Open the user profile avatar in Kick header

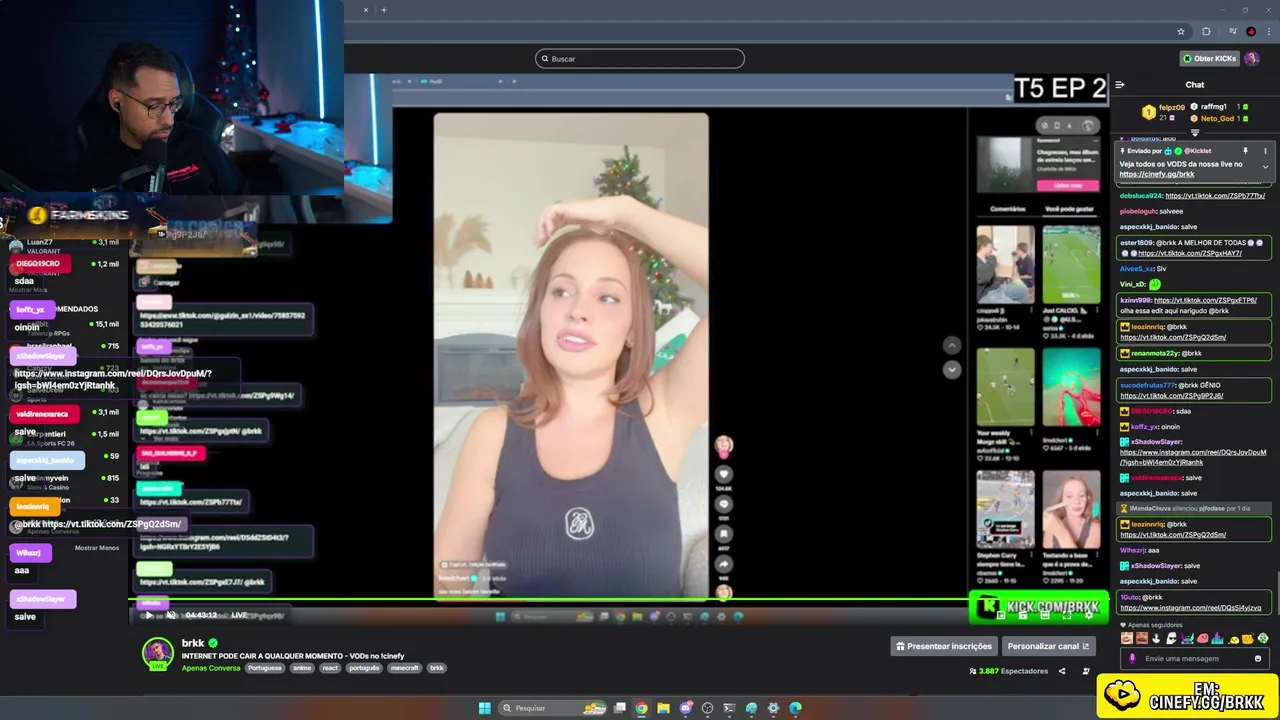click(x=1252, y=58)
